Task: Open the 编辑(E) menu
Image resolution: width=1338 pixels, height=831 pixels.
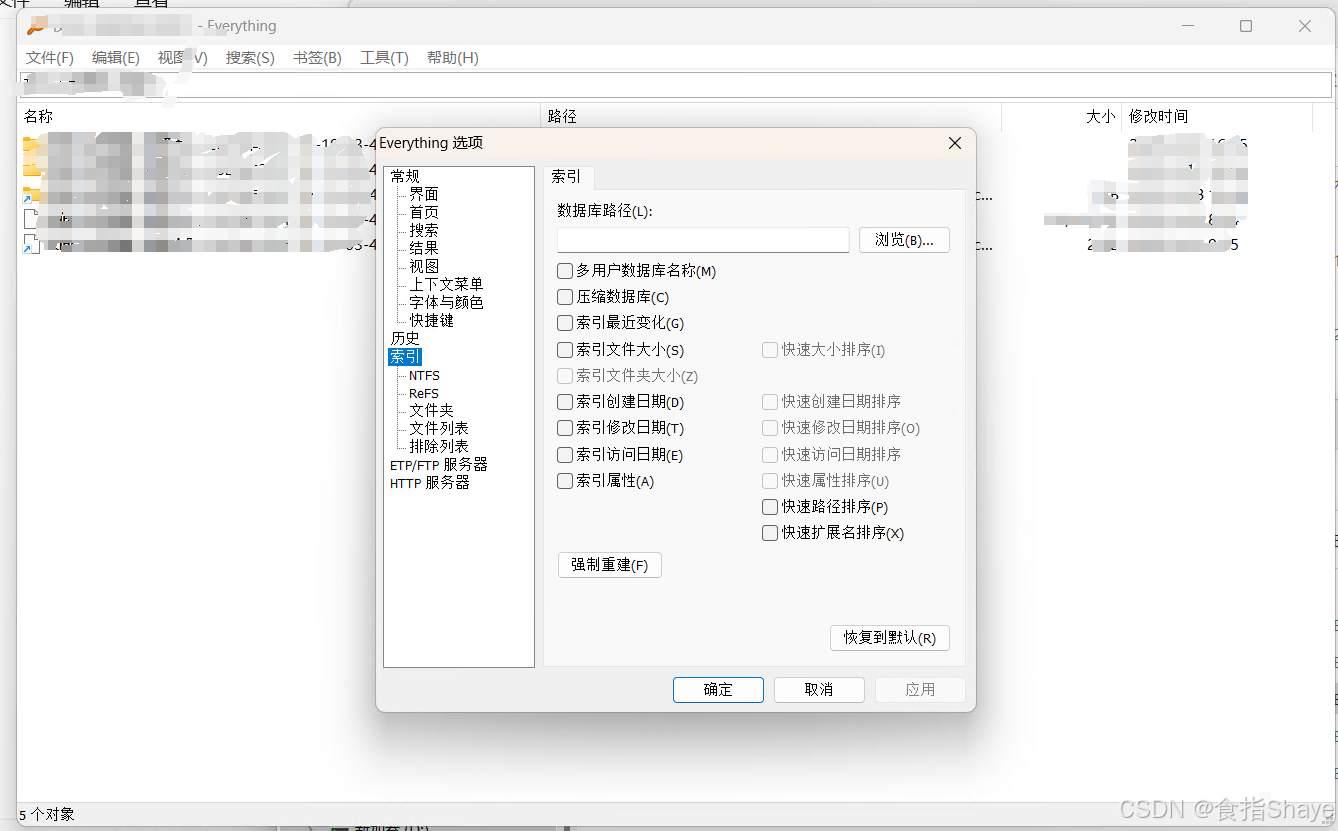Action: point(116,58)
